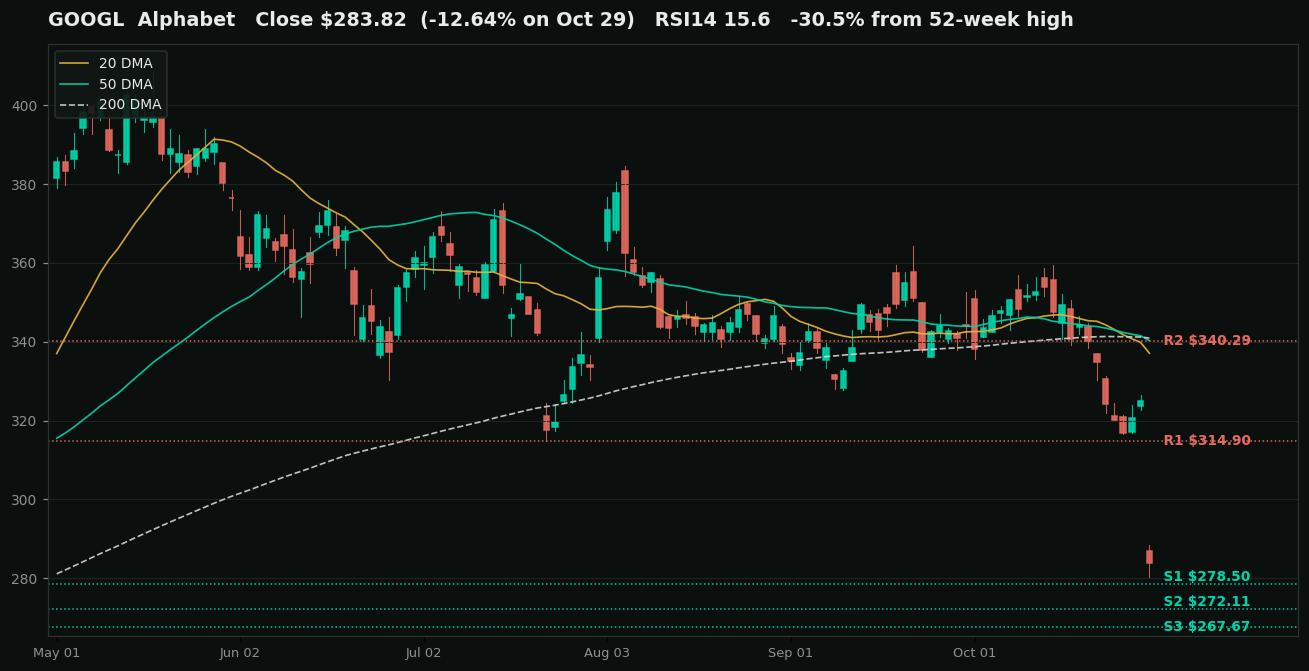This screenshot has height=671, width=1309.
Task: Click the RSI14 15.6 reading in the title
Action: (712, 20)
